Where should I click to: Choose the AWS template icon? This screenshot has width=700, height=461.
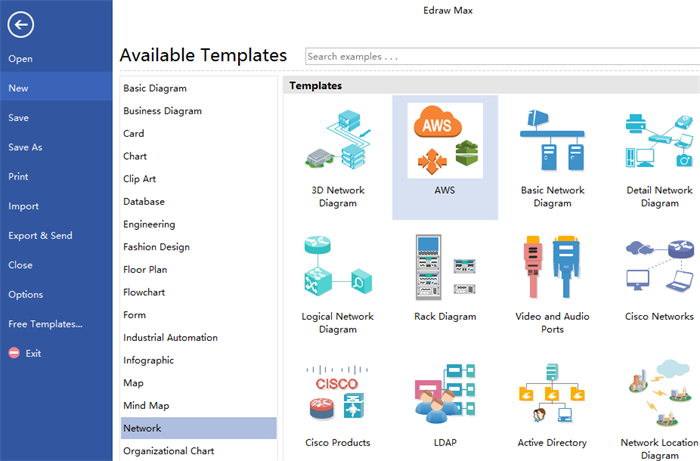point(445,141)
